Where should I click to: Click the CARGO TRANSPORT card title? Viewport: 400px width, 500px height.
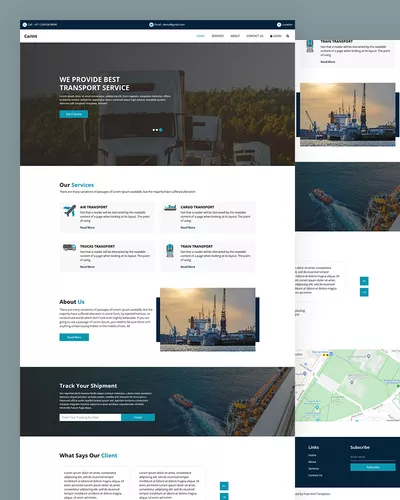coord(197,207)
